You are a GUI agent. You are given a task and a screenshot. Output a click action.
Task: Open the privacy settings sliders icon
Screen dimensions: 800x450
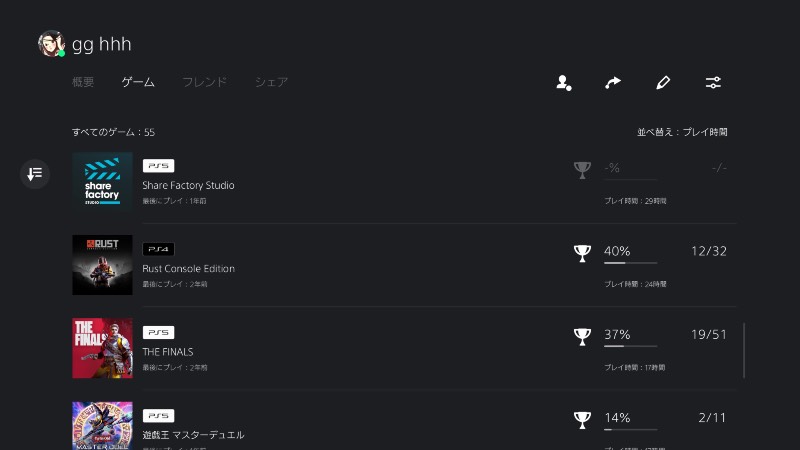pos(713,83)
